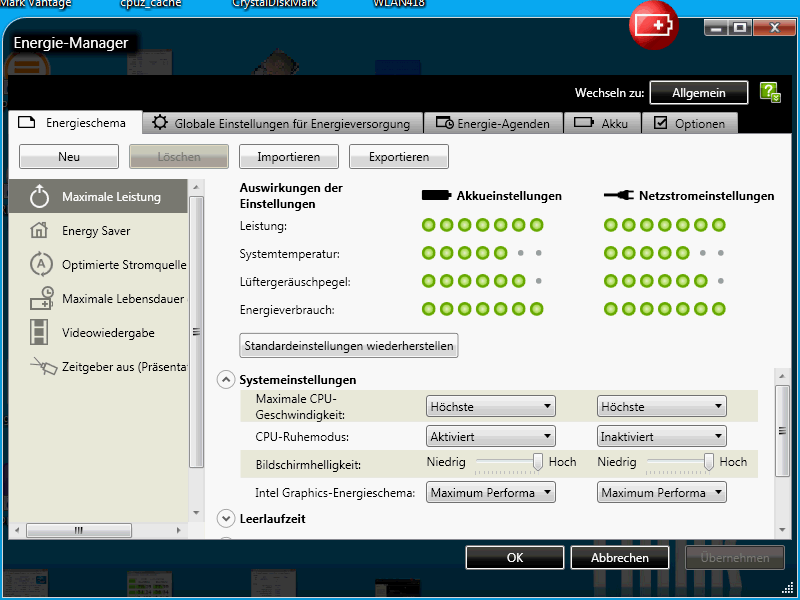Screen dimensions: 800x600
Task: Click the Optimierte Stromquelle circular A icon
Action: coord(41,264)
